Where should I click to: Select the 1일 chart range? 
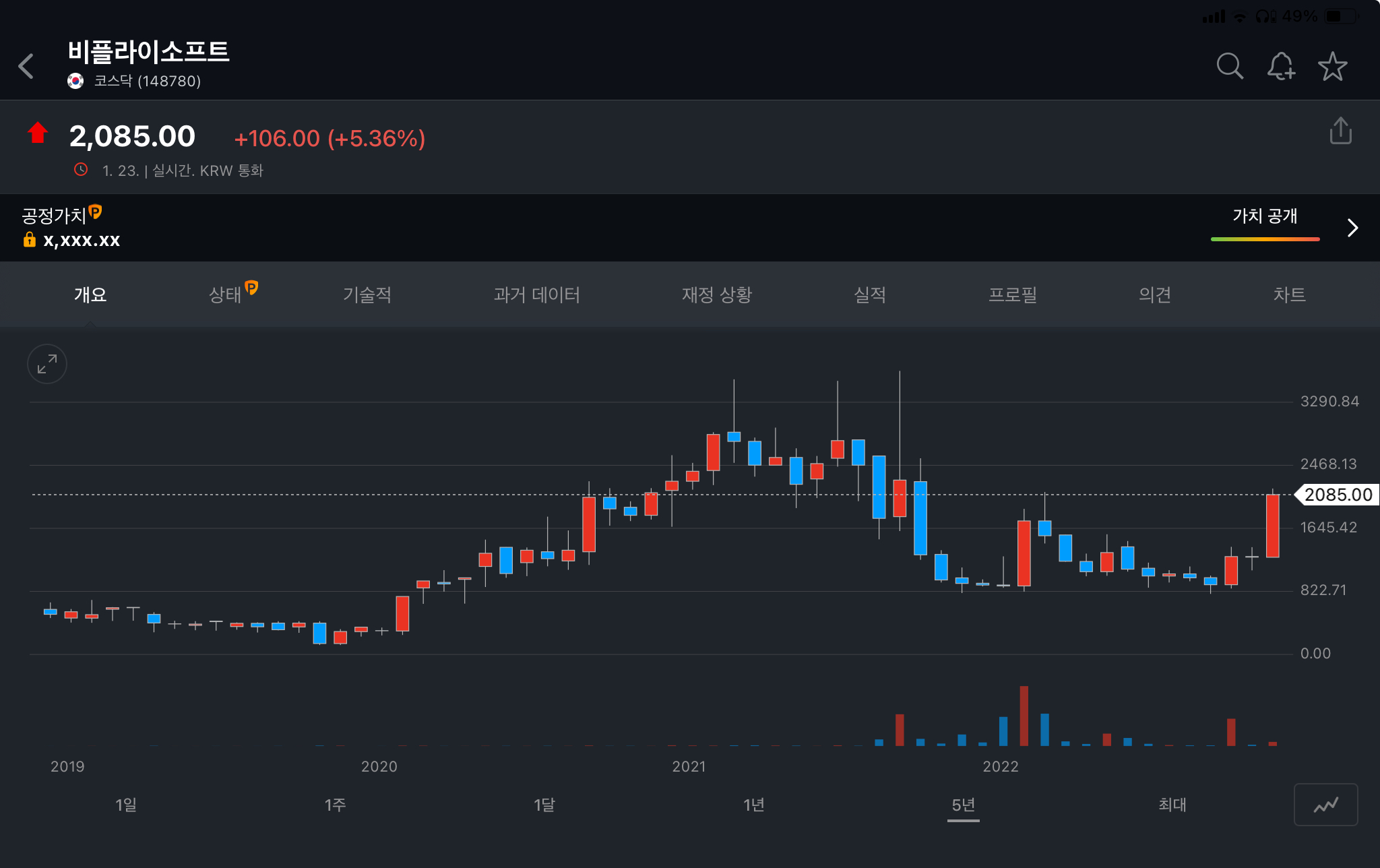pyautogui.click(x=126, y=805)
